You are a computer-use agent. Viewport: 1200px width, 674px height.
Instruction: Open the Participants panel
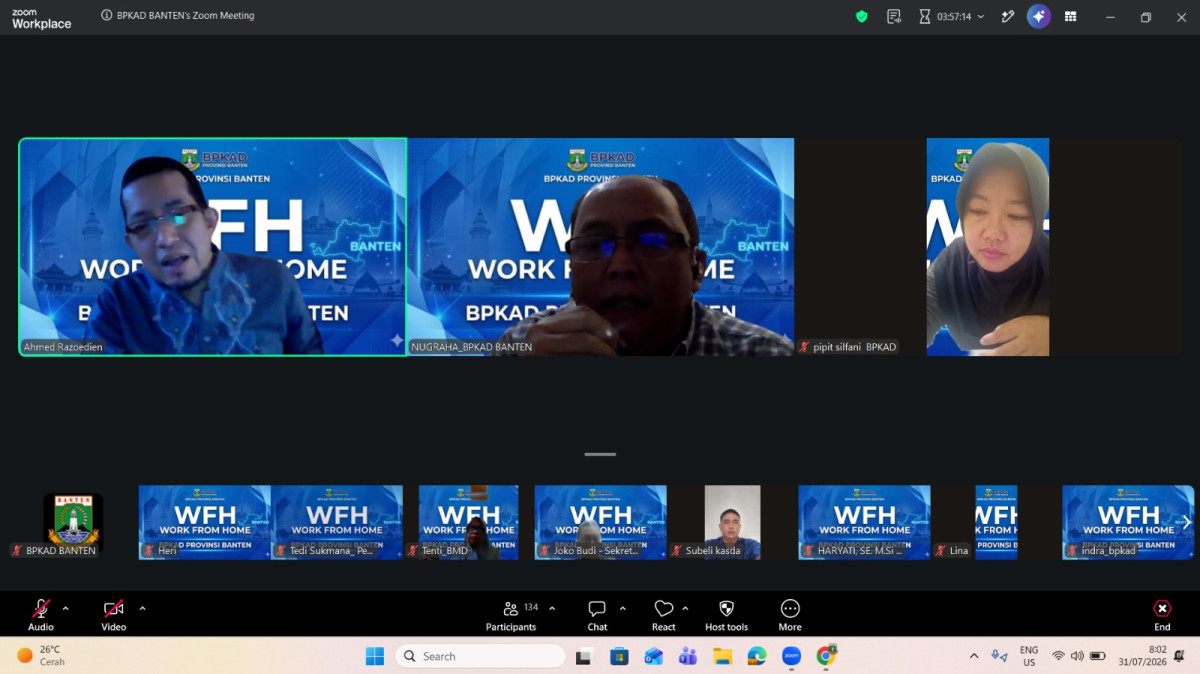coord(511,614)
